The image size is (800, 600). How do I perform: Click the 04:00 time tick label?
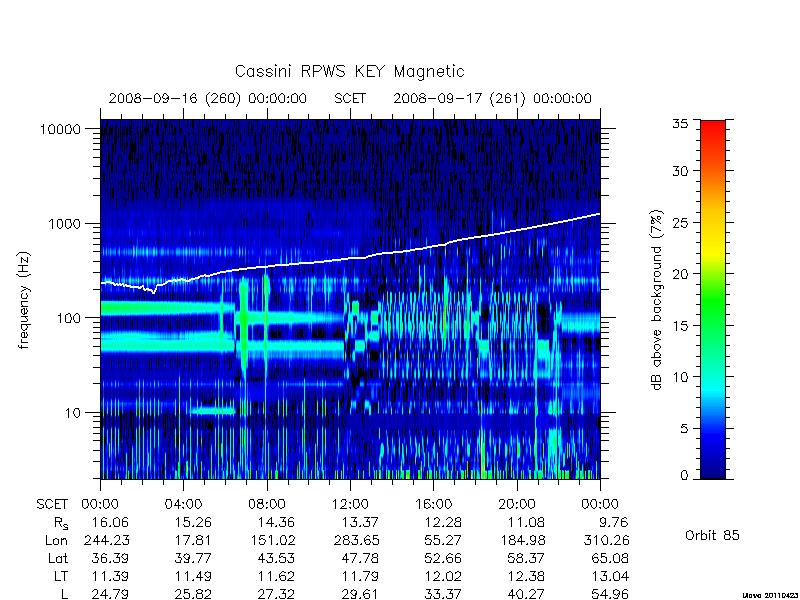(183, 505)
